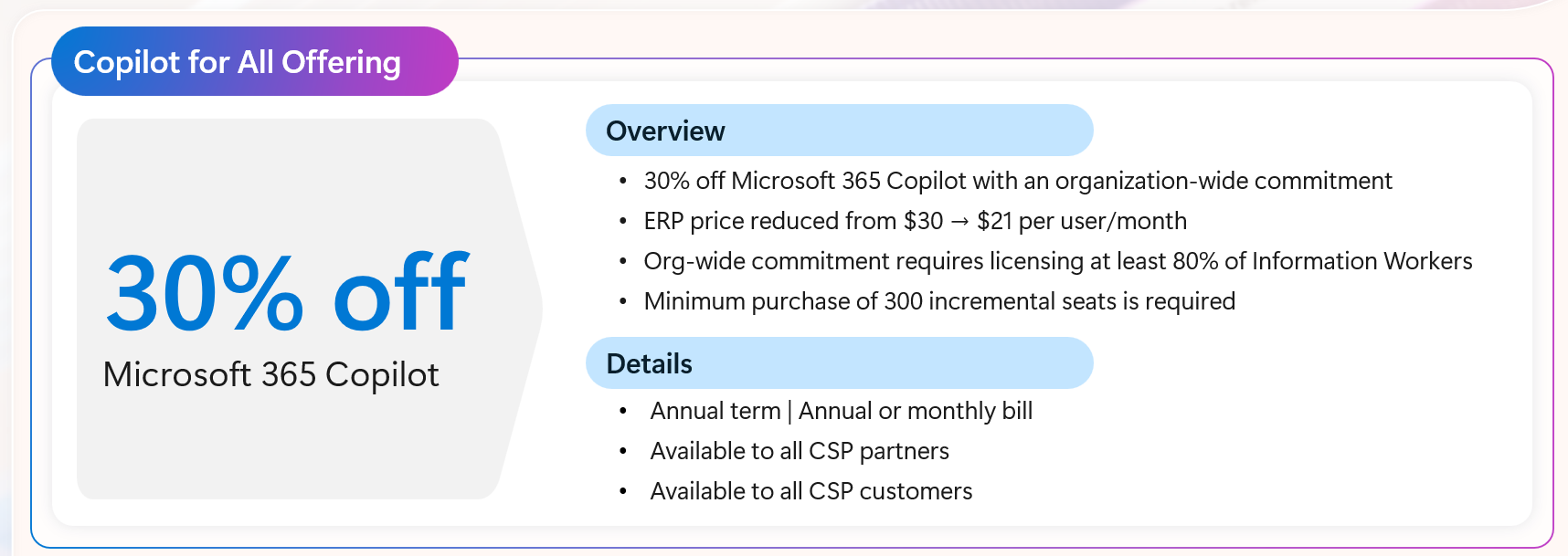This screenshot has height=556, width=1568.
Task: Click the Annual or monthly bill text
Action: click(x=916, y=411)
